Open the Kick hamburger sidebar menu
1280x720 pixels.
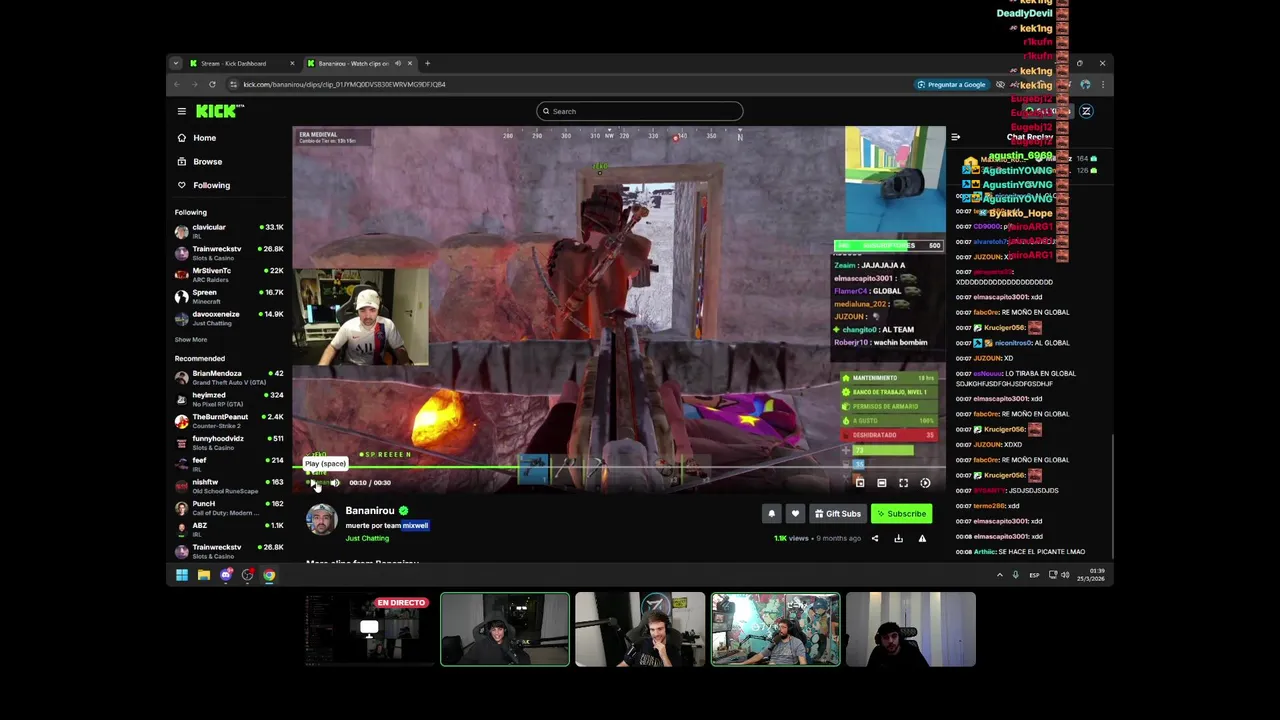[181, 111]
